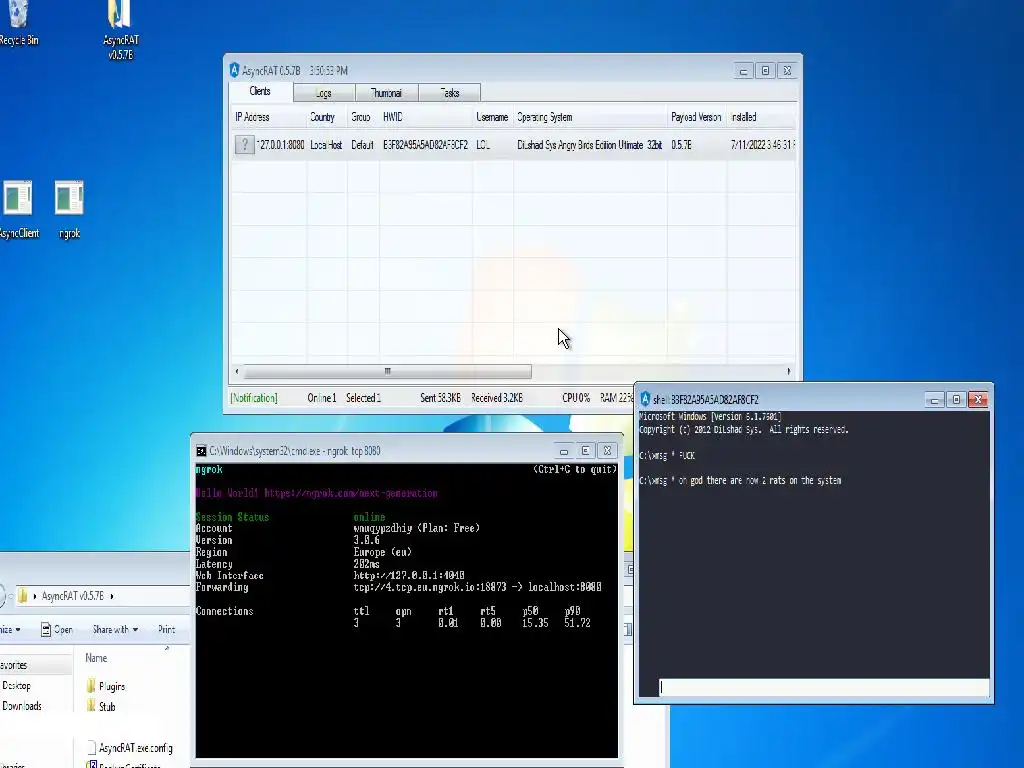Minimize the AsyncRAT main window
1024x768 pixels.
tap(743, 71)
